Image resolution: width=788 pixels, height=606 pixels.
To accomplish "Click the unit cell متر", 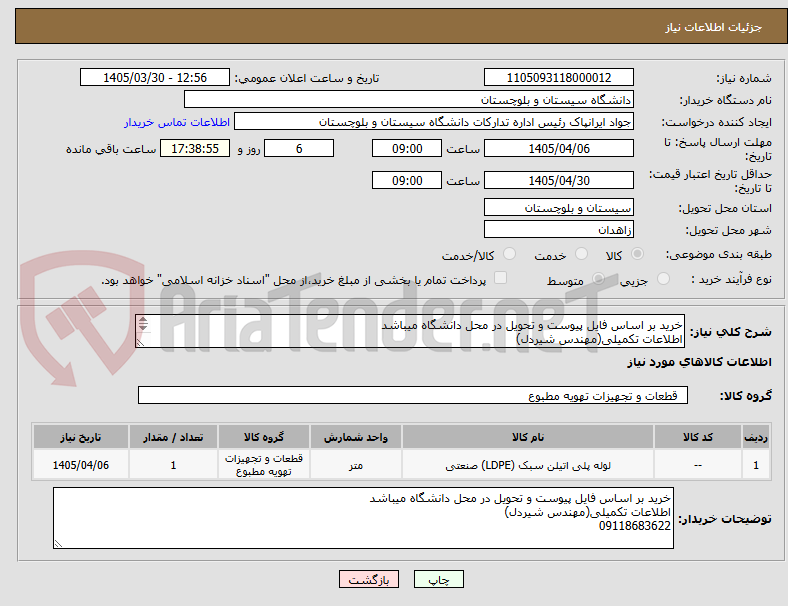I will click(356, 465).
